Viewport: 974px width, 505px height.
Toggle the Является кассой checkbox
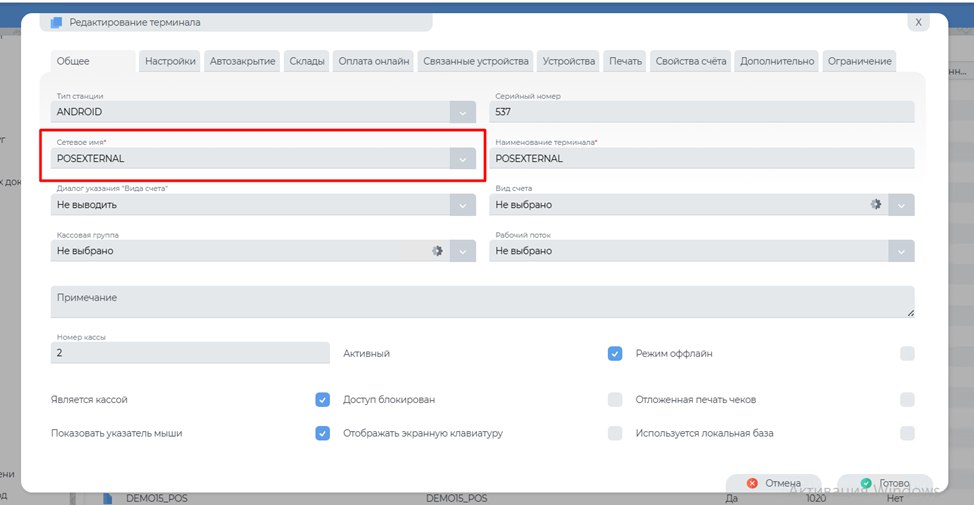(322, 400)
